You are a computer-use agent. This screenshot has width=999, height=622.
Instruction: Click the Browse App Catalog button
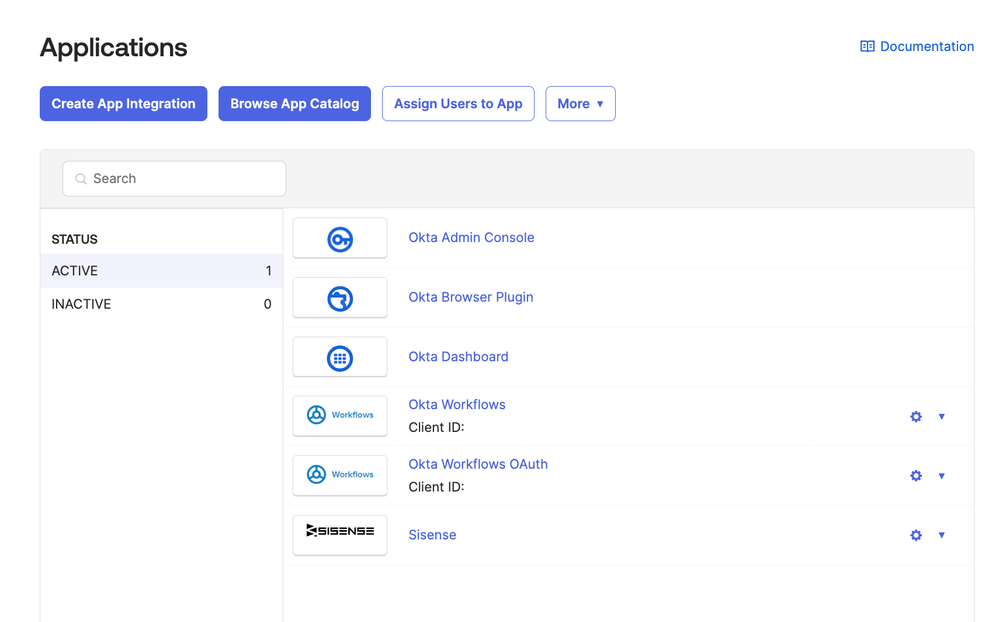[295, 104]
